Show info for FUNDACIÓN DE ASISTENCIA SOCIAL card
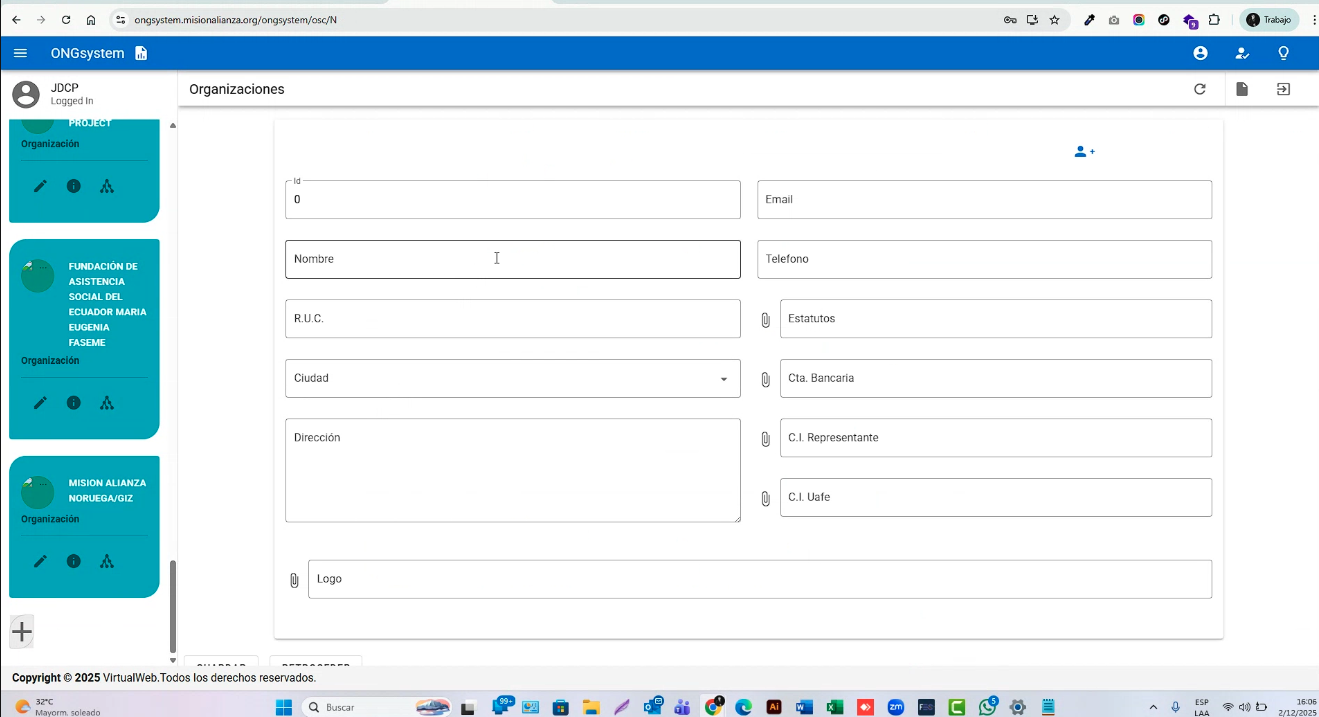The width and height of the screenshot is (1319, 717). click(73, 403)
